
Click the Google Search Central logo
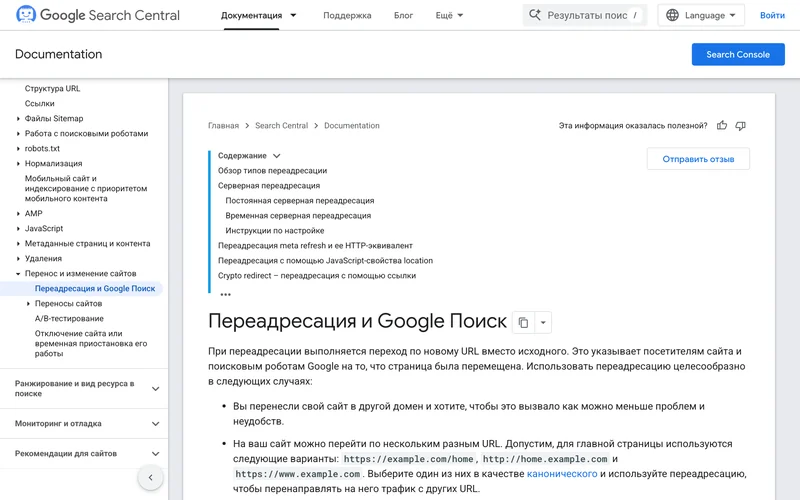pos(97,15)
